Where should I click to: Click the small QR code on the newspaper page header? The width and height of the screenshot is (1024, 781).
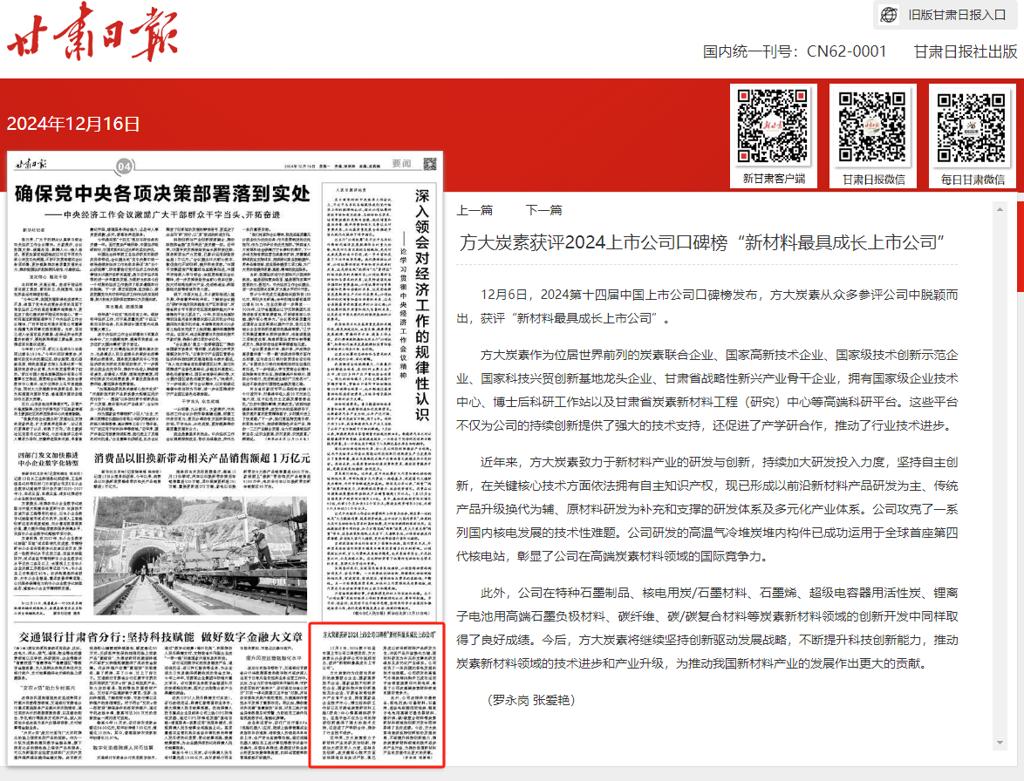coord(430,164)
